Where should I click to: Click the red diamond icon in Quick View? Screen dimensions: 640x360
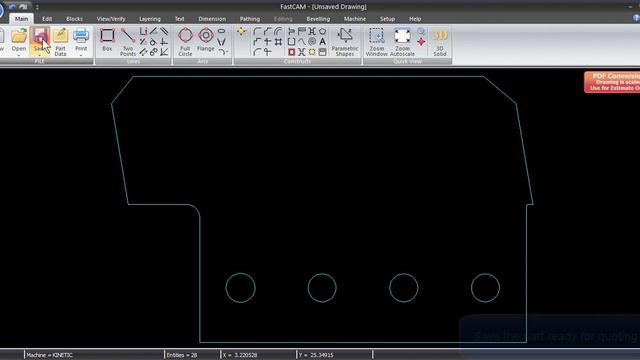coord(421,42)
